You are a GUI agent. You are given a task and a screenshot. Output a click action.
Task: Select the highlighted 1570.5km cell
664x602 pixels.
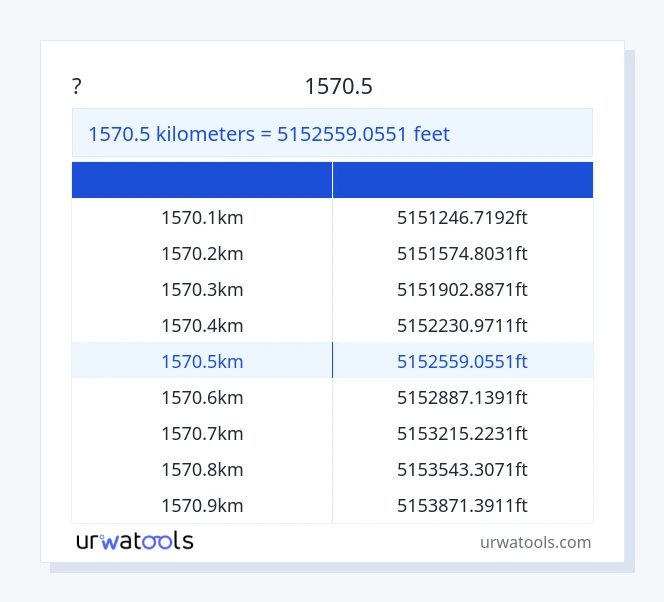(x=202, y=361)
